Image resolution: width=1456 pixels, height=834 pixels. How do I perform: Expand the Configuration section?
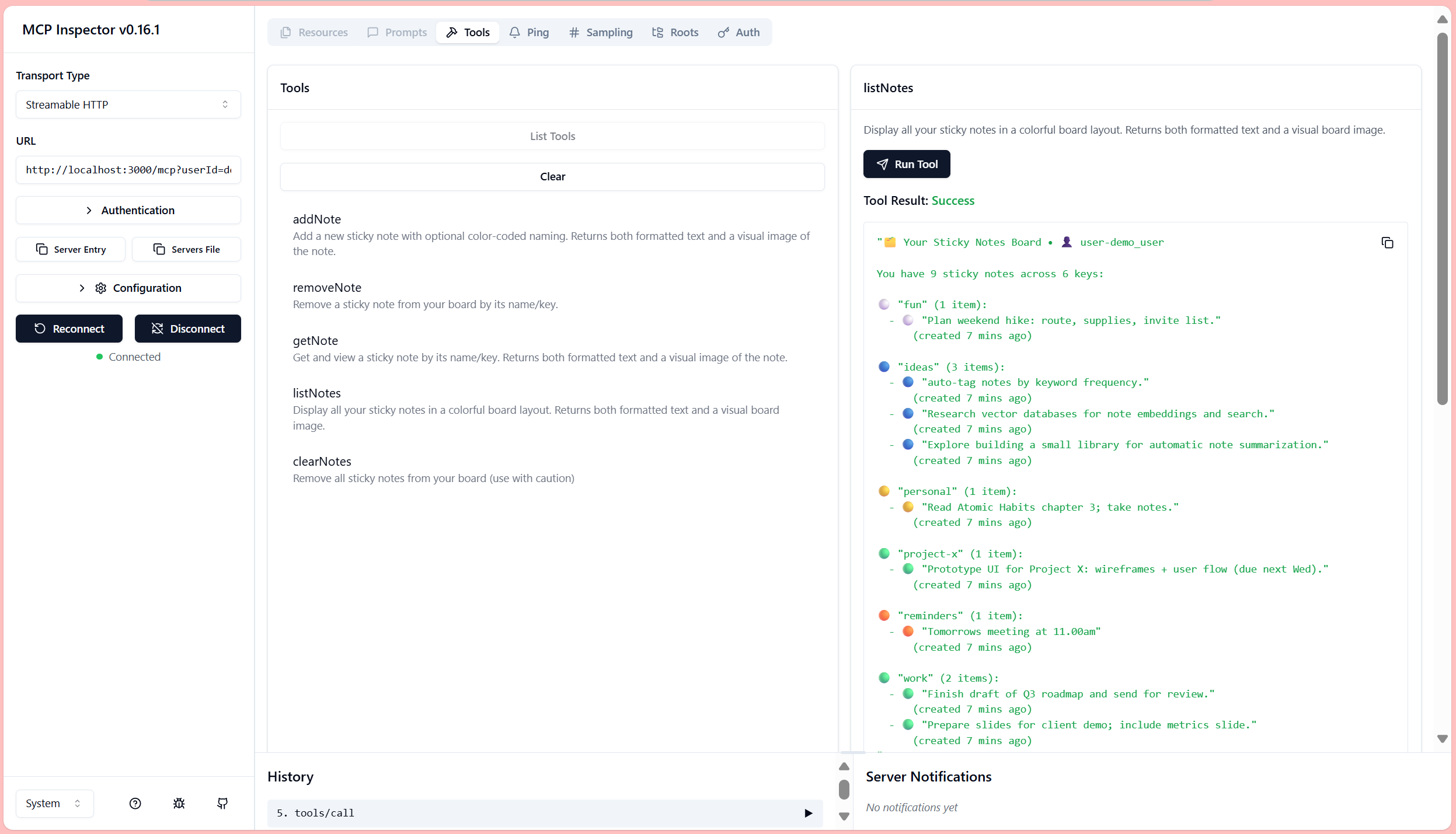pos(128,288)
